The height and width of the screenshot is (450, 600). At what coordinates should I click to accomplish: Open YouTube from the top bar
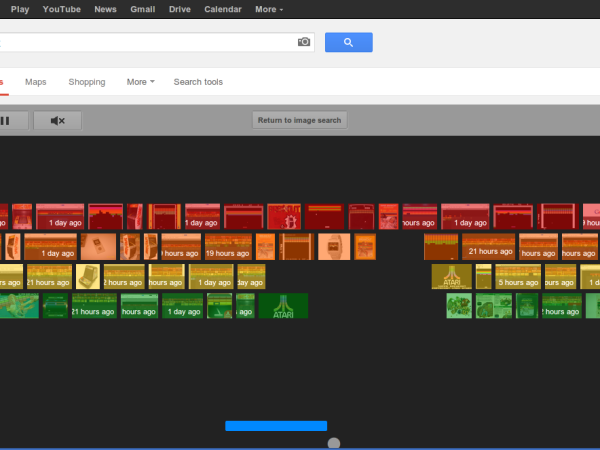pos(62,9)
